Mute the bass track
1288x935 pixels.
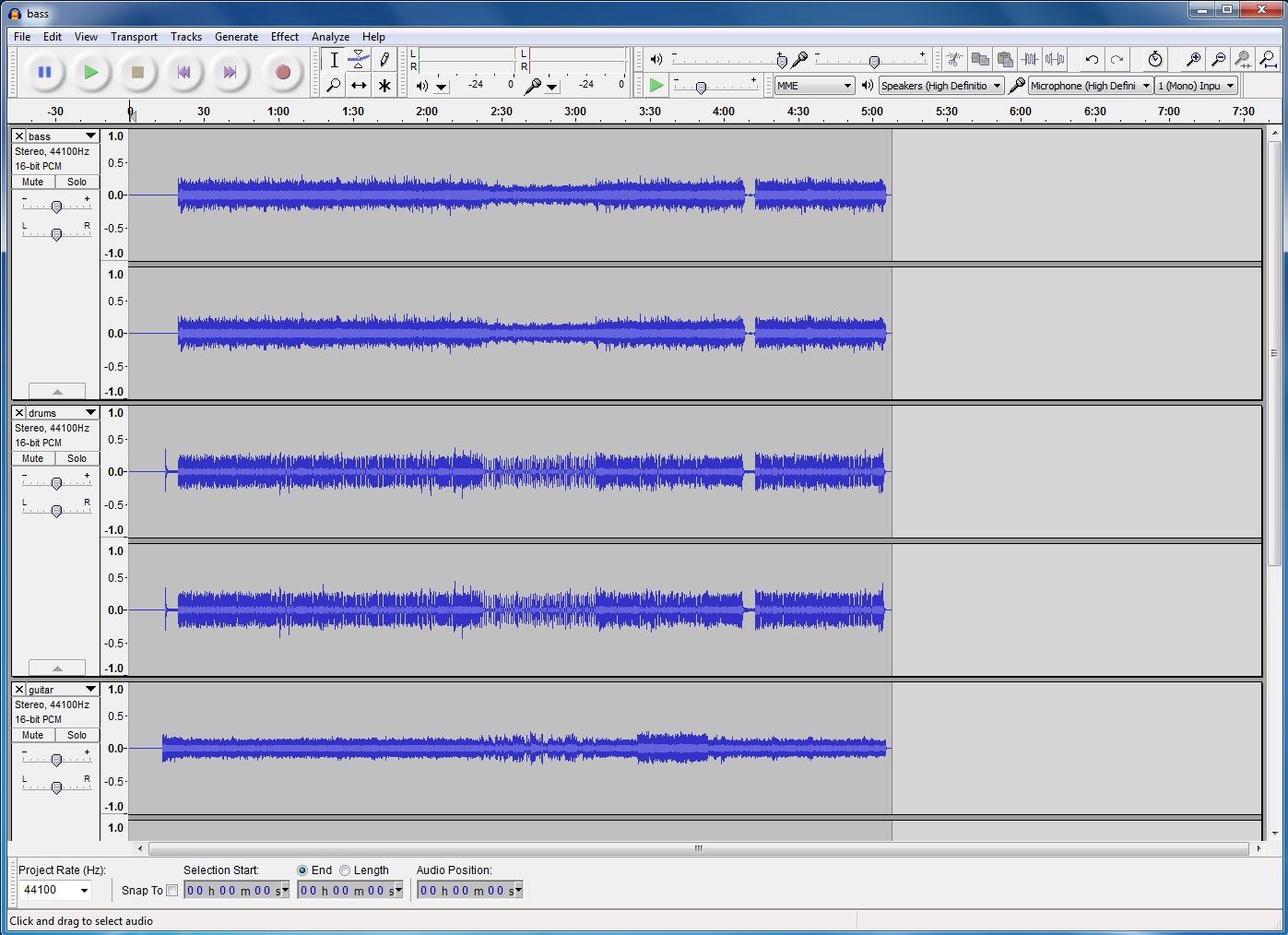tap(33, 183)
